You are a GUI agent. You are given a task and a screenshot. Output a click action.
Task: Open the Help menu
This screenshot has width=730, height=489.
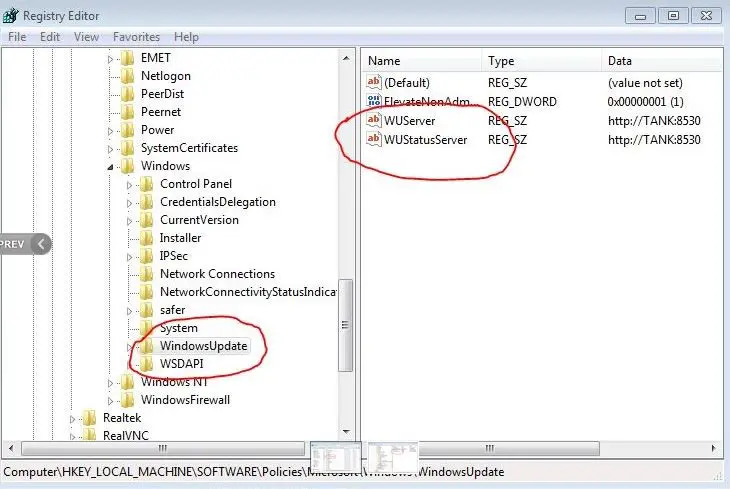click(186, 37)
